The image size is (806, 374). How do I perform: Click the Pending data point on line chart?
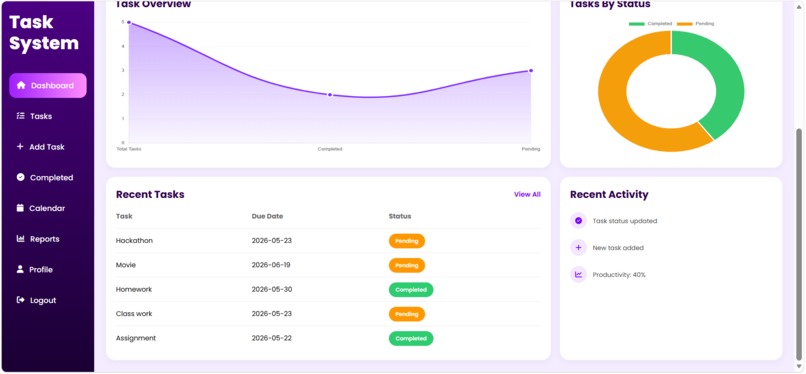[x=530, y=70]
